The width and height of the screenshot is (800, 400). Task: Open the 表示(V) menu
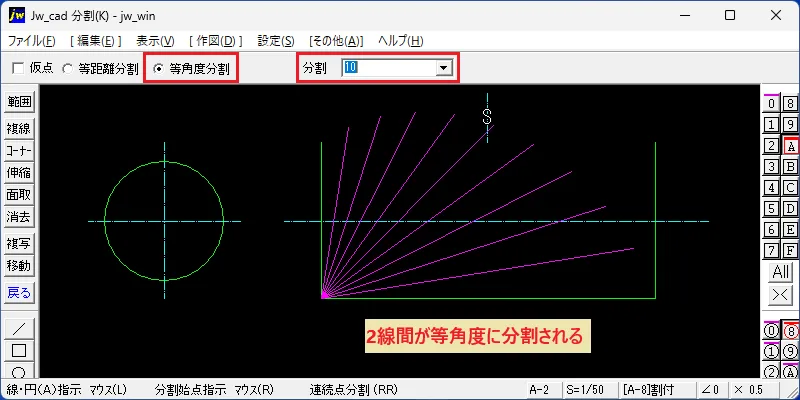click(156, 41)
